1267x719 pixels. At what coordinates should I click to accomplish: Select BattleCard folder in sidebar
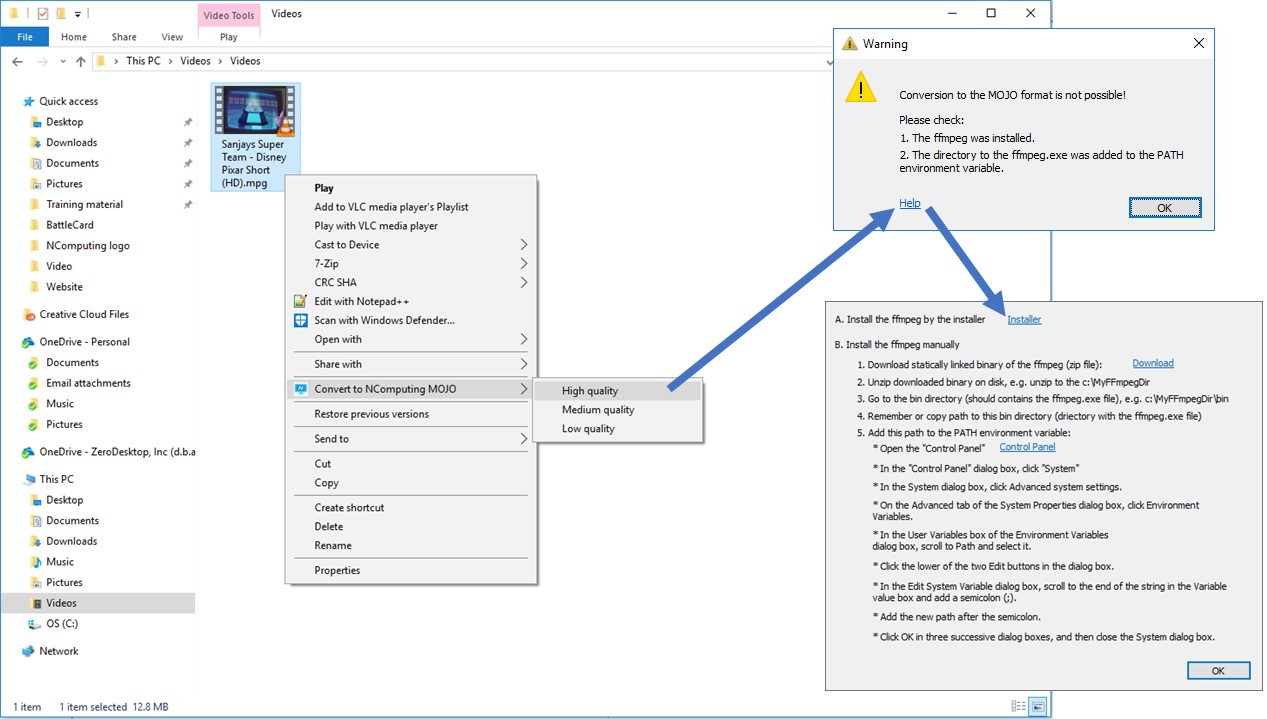[x=69, y=225]
